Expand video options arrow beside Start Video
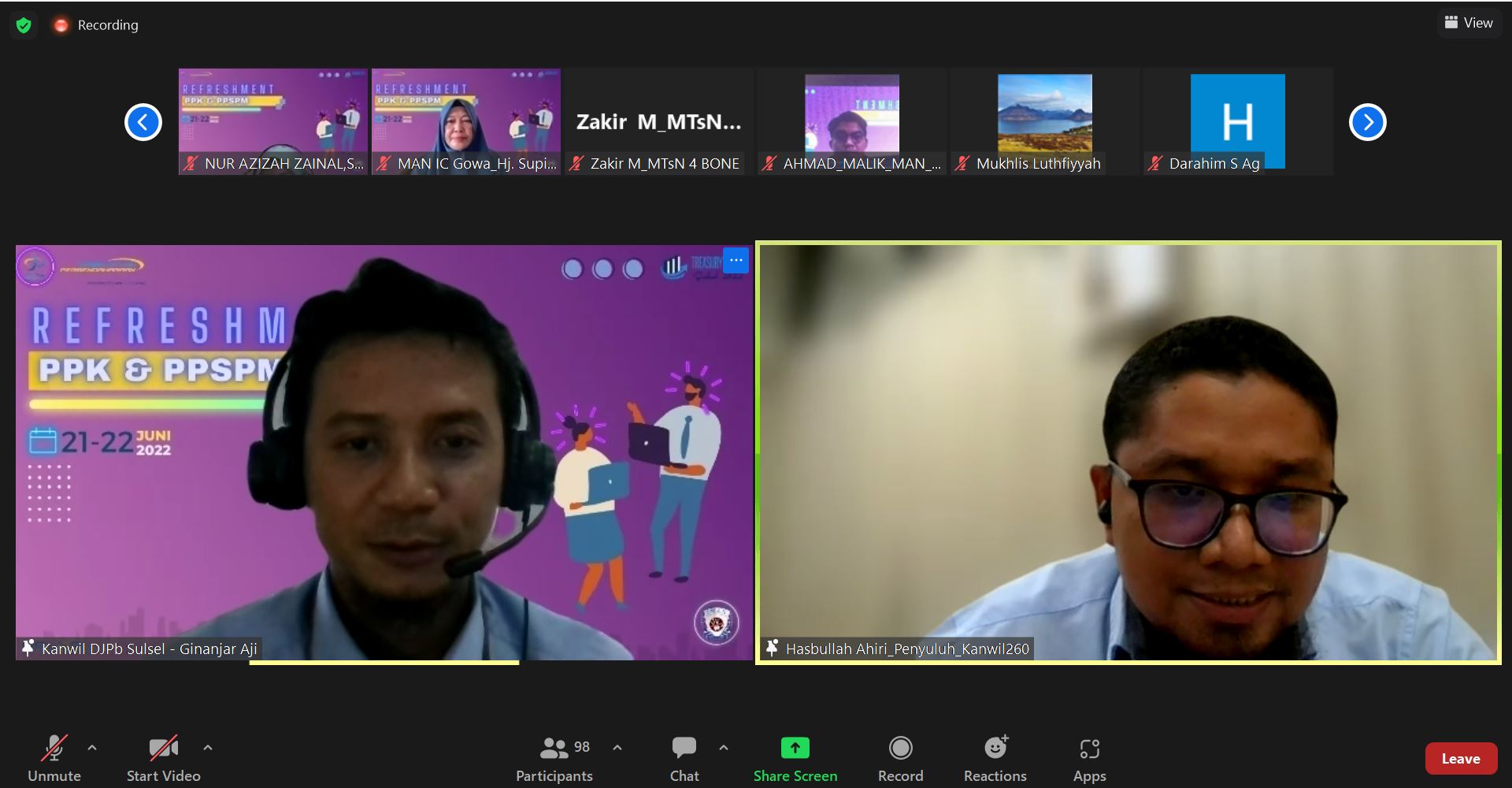Image resolution: width=1512 pixels, height=788 pixels. (x=208, y=747)
